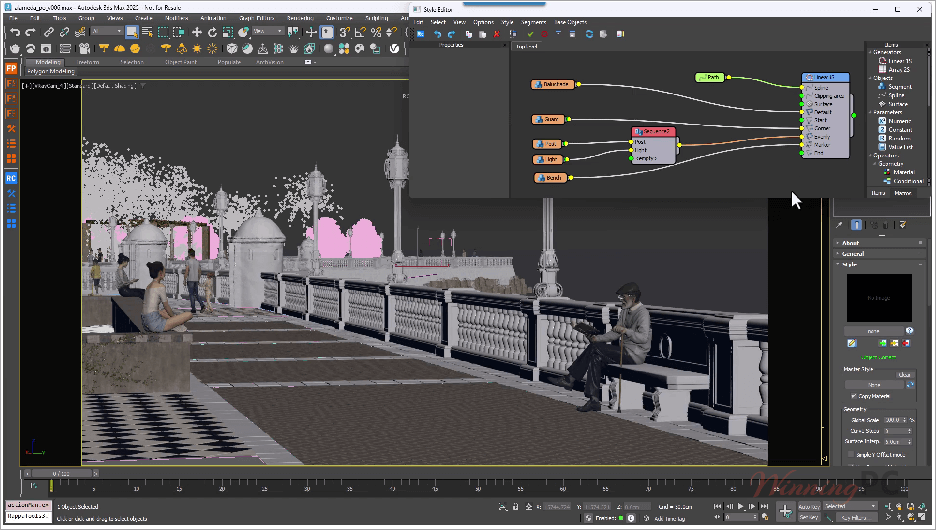
Task: Undo in the Style Editor toolbar
Action: click(437, 34)
